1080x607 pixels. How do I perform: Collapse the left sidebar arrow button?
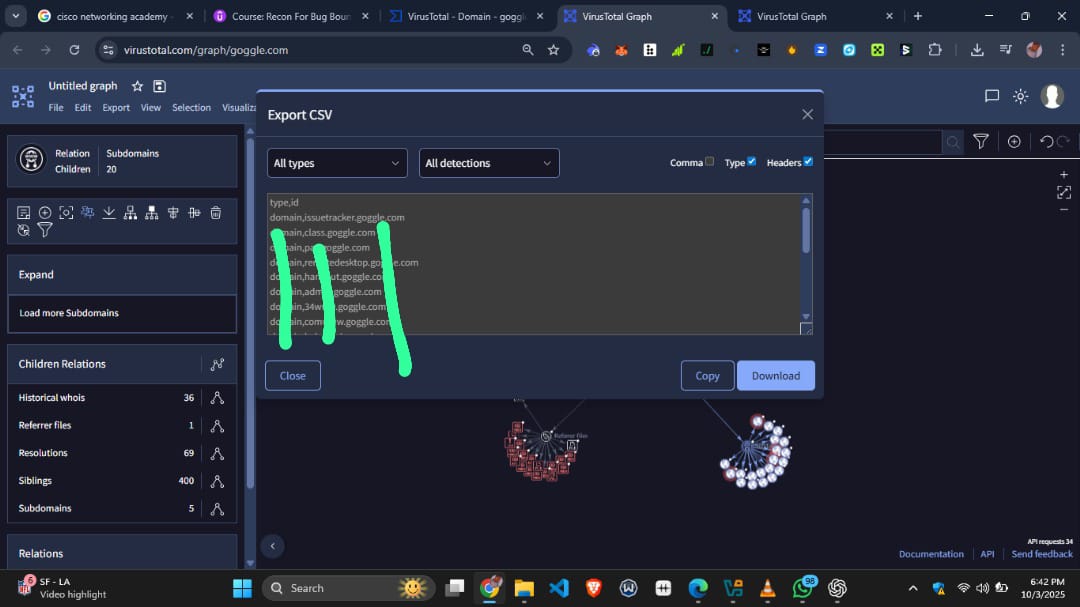coord(273,546)
